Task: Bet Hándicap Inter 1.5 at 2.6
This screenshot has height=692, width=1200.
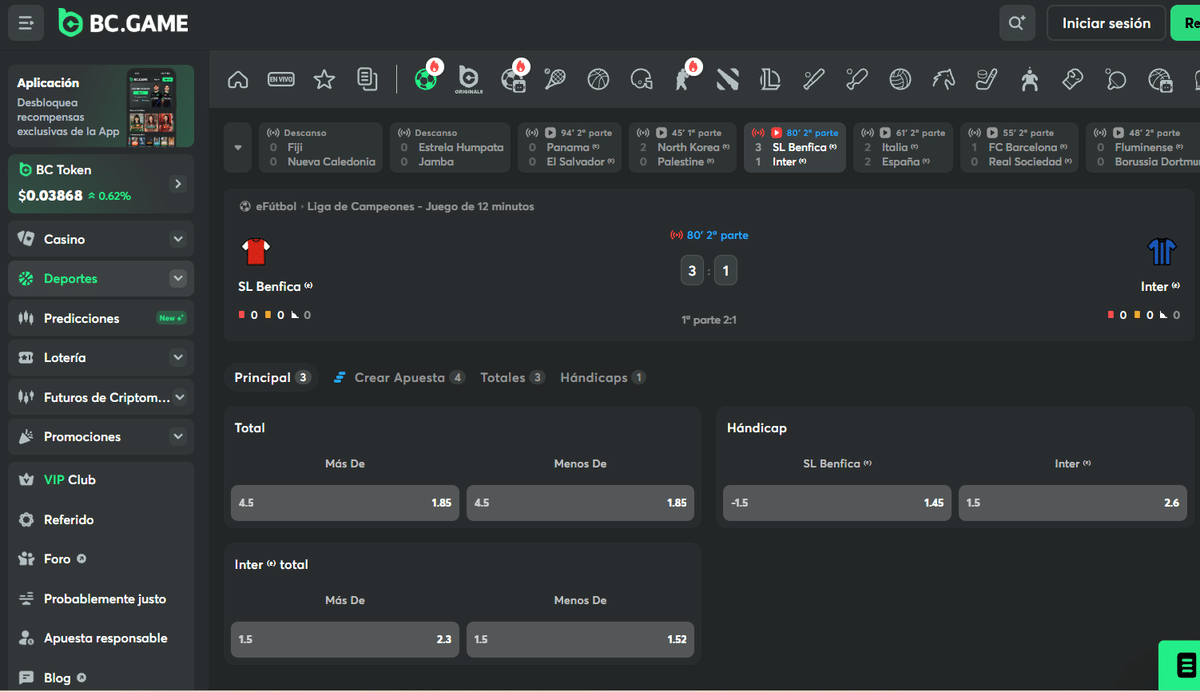Action: pos(1073,503)
